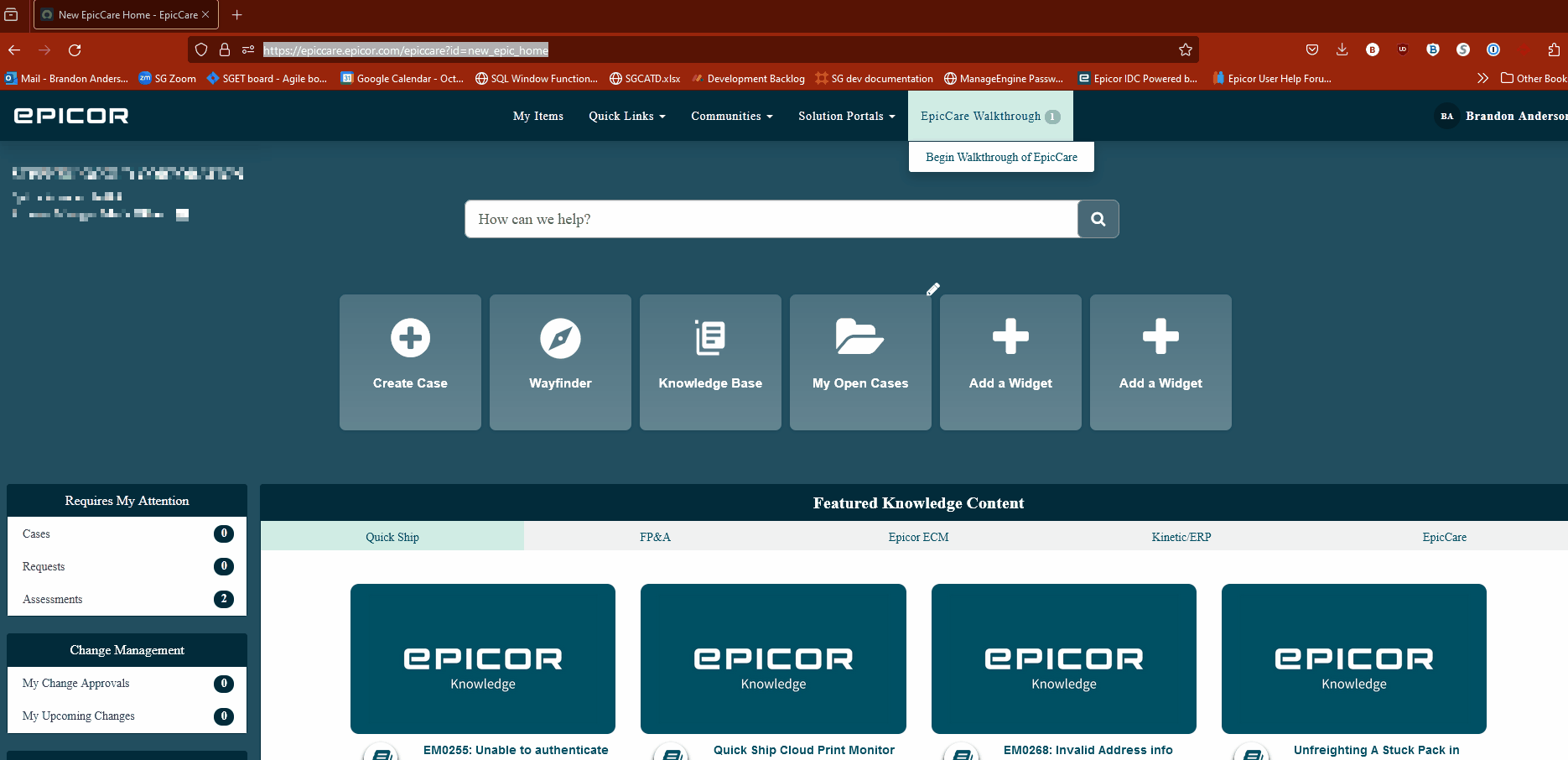Open the Assessments attention item
Image resolution: width=1568 pixels, height=760 pixels.
(127, 599)
